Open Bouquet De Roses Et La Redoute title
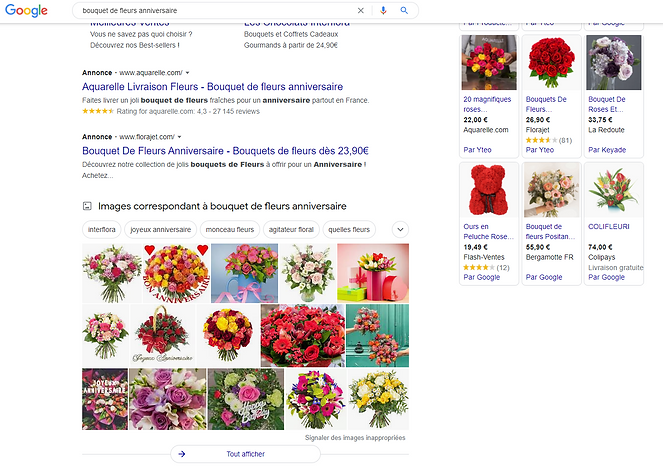 [607, 104]
